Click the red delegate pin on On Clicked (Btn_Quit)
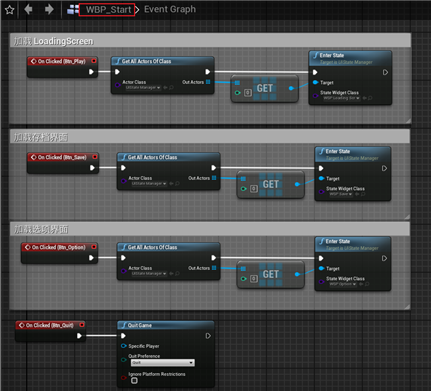The image size is (431, 391). pyautogui.click(x=82, y=325)
